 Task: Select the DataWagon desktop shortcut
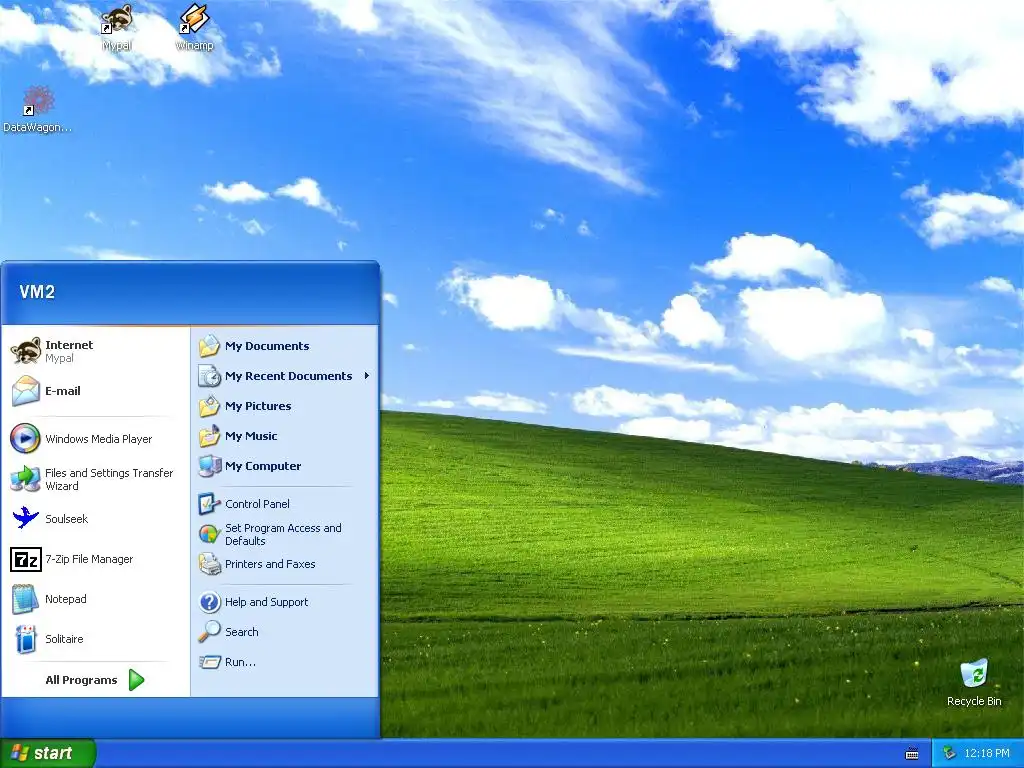point(37,110)
